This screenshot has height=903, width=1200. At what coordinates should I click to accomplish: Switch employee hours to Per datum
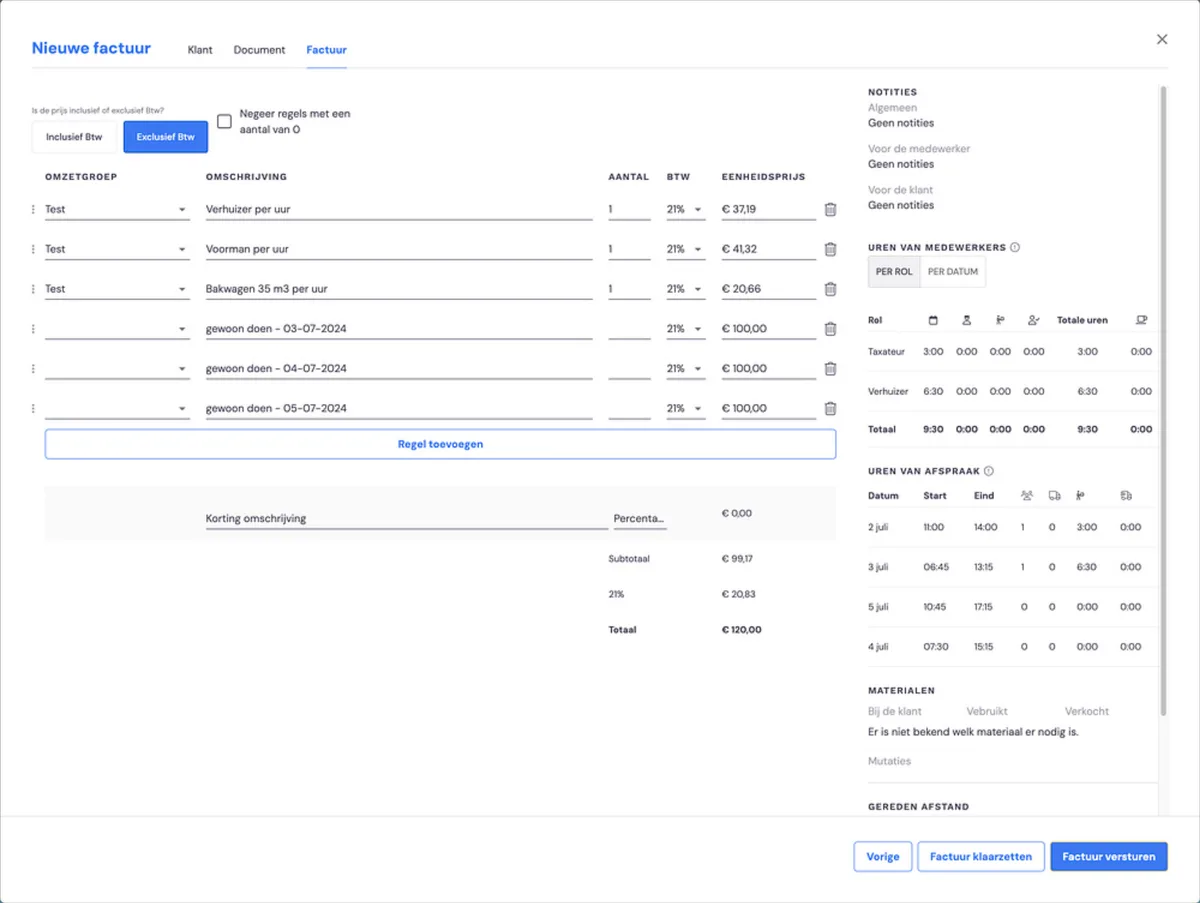pyautogui.click(x=953, y=272)
